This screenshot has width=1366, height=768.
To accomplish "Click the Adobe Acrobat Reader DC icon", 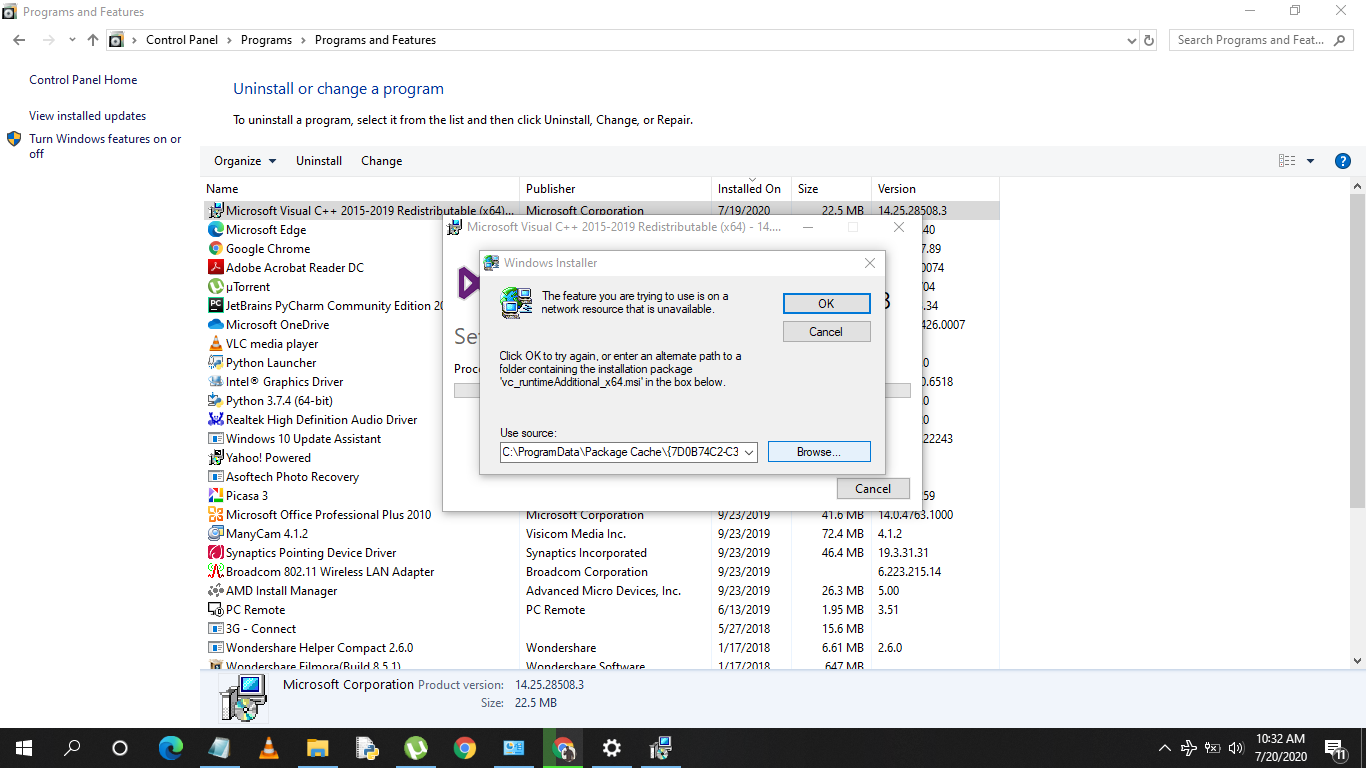I will [x=215, y=268].
